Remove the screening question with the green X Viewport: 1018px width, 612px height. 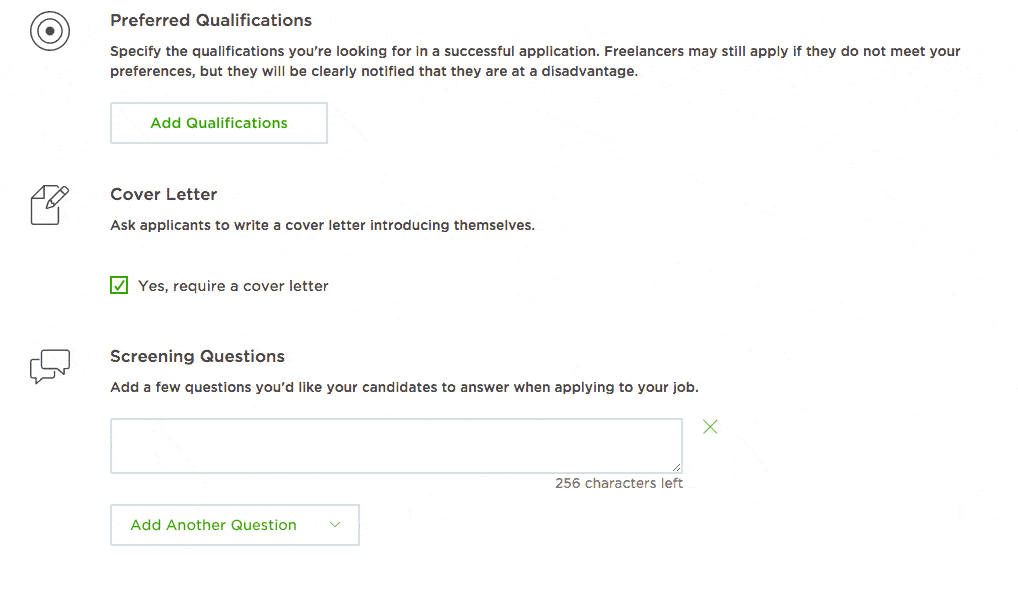pos(710,426)
